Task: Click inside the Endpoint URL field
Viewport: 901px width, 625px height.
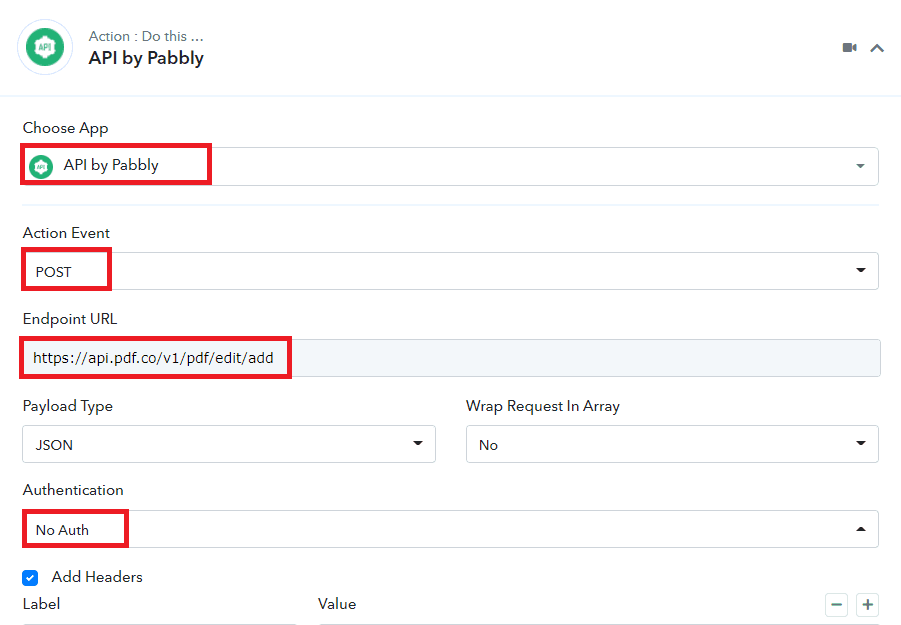Action: pyautogui.click(x=450, y=357)
